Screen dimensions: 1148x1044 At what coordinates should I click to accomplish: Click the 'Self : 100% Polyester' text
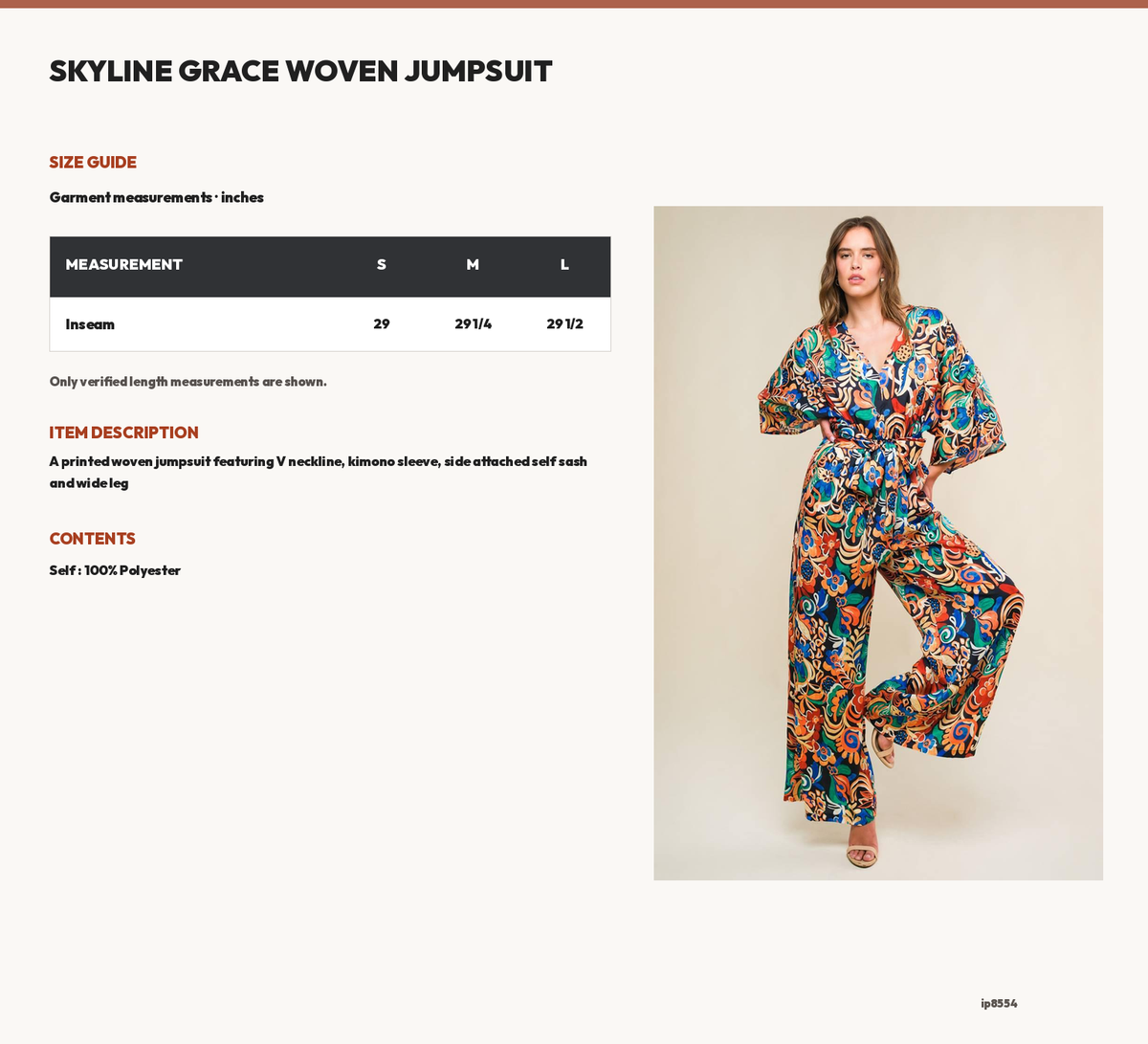point(115,570)
